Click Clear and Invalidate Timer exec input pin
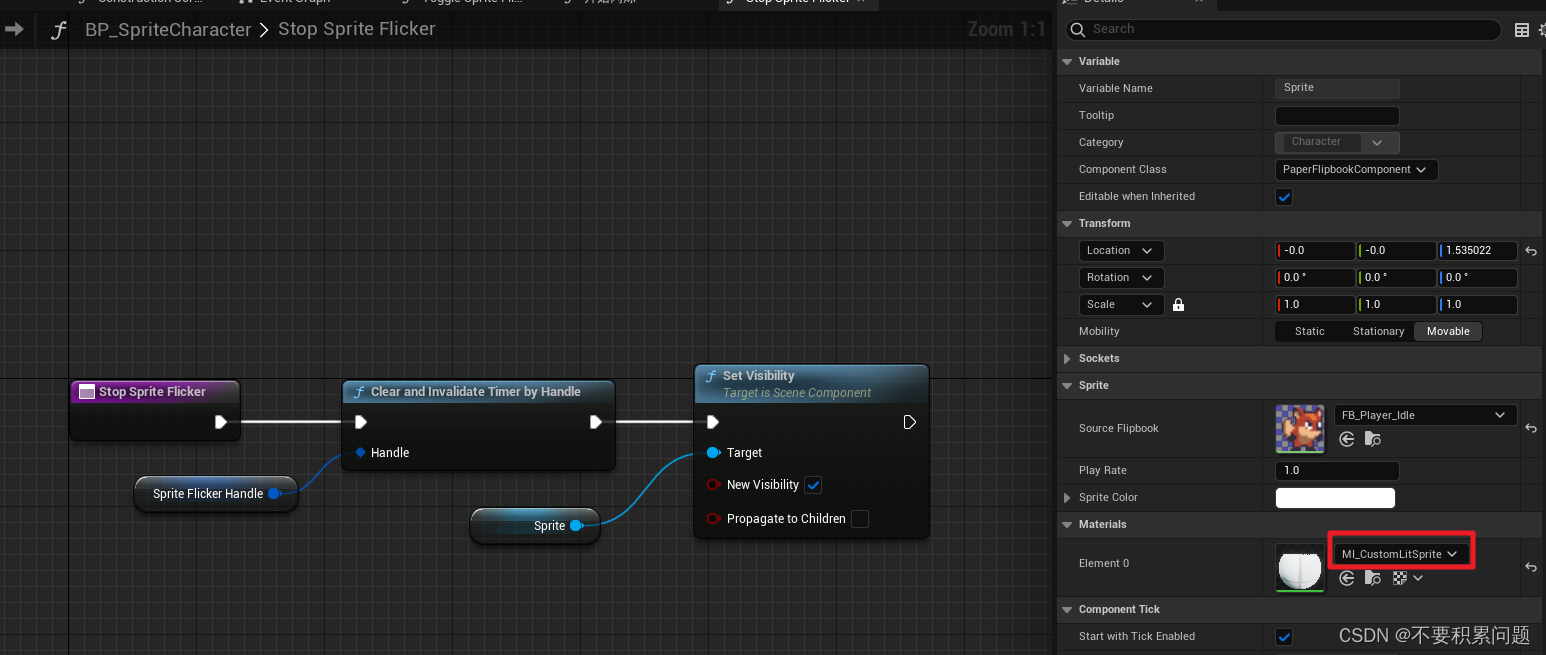Viewport: 1546px width, 655px height. pos(361,422)
